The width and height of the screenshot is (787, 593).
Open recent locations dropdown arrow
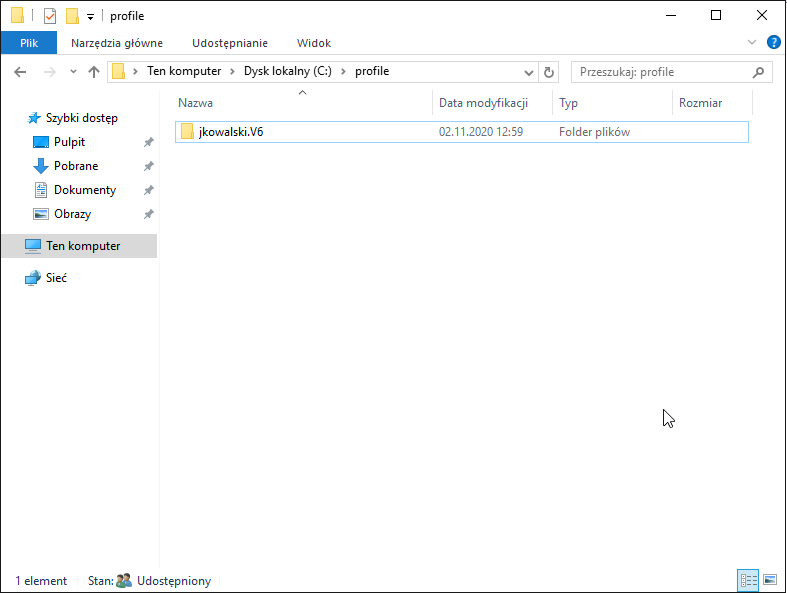point(73,72)
